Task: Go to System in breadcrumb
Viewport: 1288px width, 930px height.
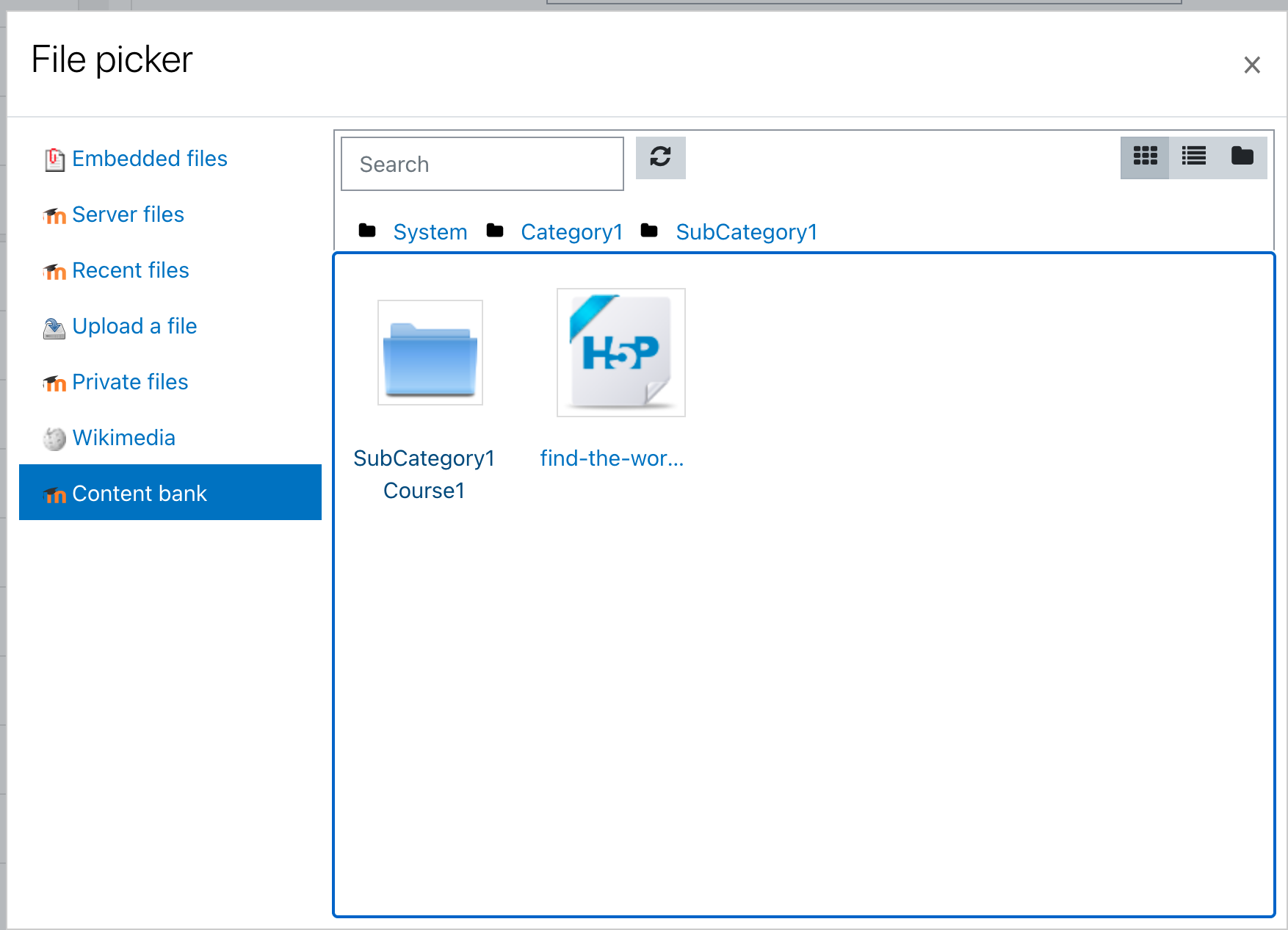Action: 430,232
